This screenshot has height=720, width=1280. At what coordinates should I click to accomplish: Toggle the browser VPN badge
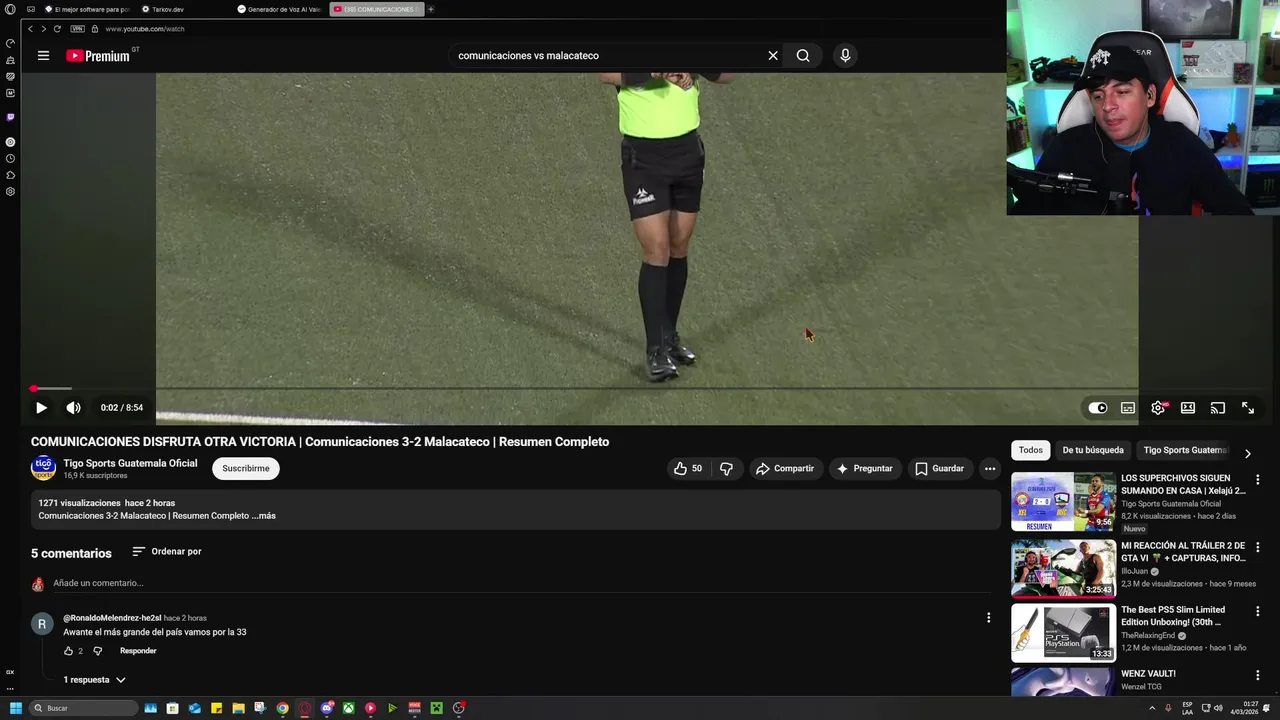77,29
